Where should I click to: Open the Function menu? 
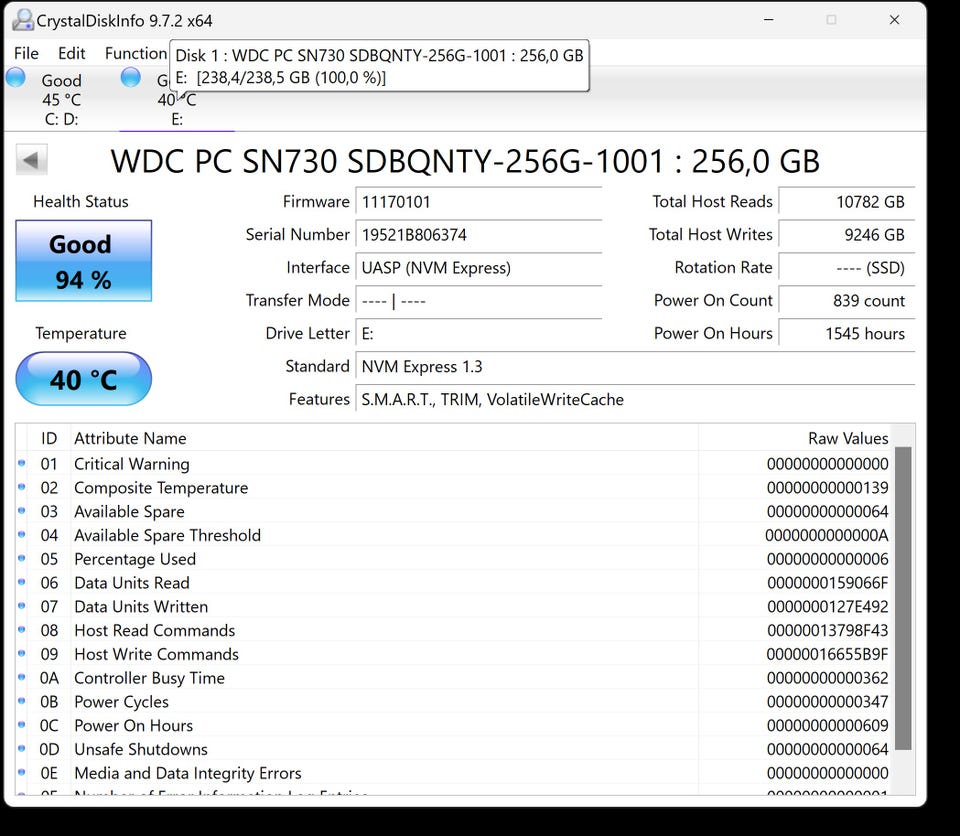point(135,53)
